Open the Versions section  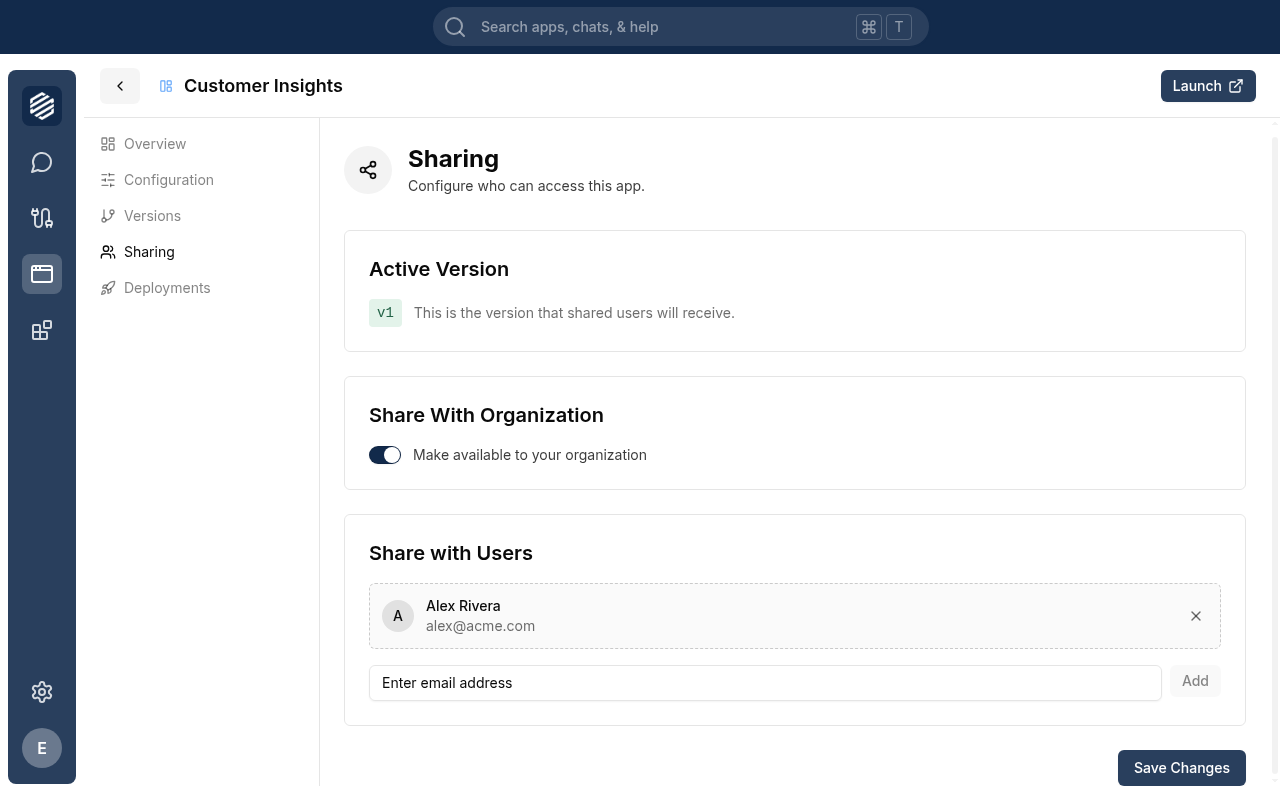pyautogui.click(x=140, y=216)
